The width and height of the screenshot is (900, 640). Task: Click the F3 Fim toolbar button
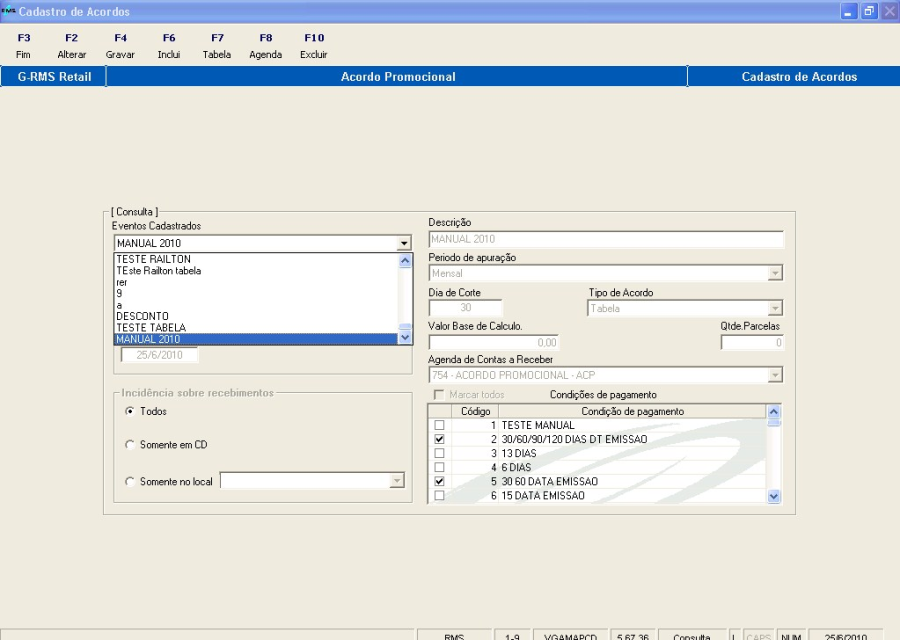pyautogui.click(x=24, y=46)
